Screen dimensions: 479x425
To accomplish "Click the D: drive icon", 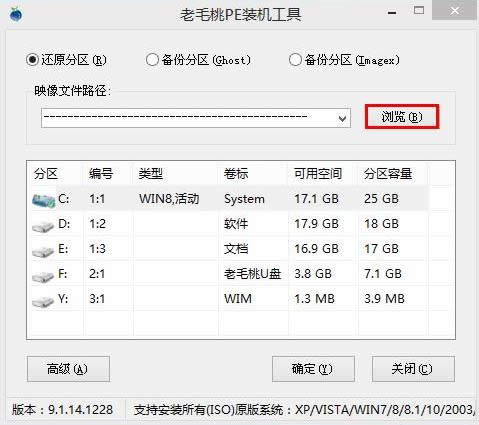I will [x=43, y=227].
